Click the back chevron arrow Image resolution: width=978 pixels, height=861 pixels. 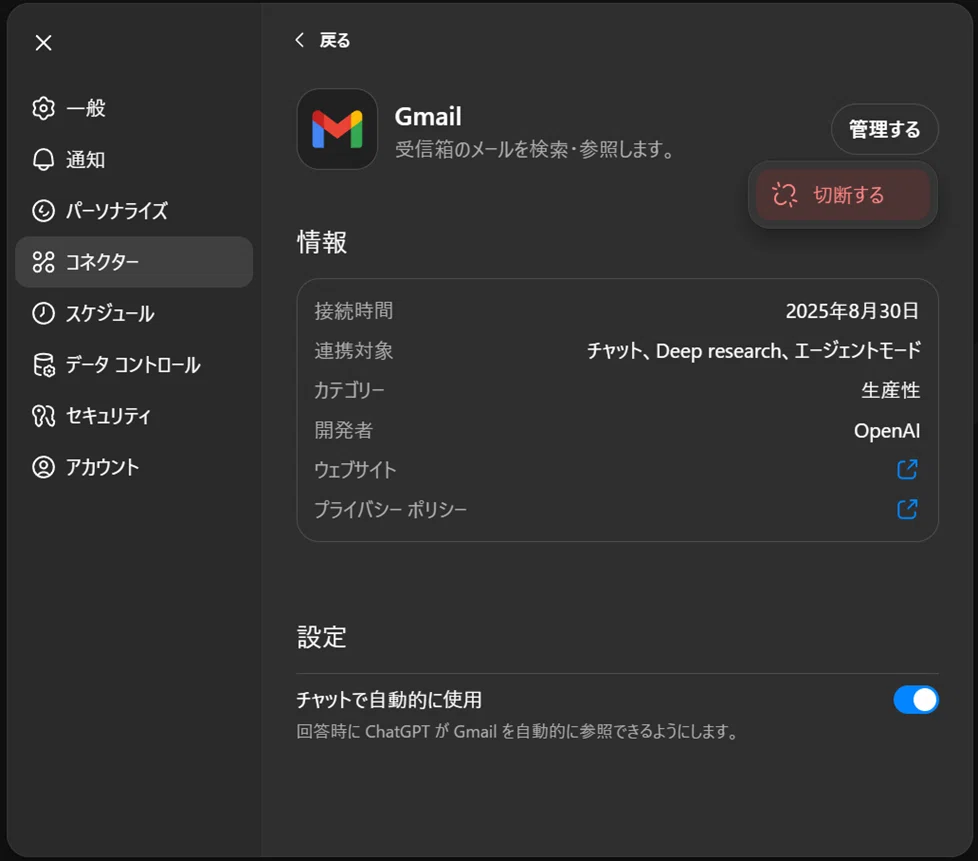click(299, 41)
